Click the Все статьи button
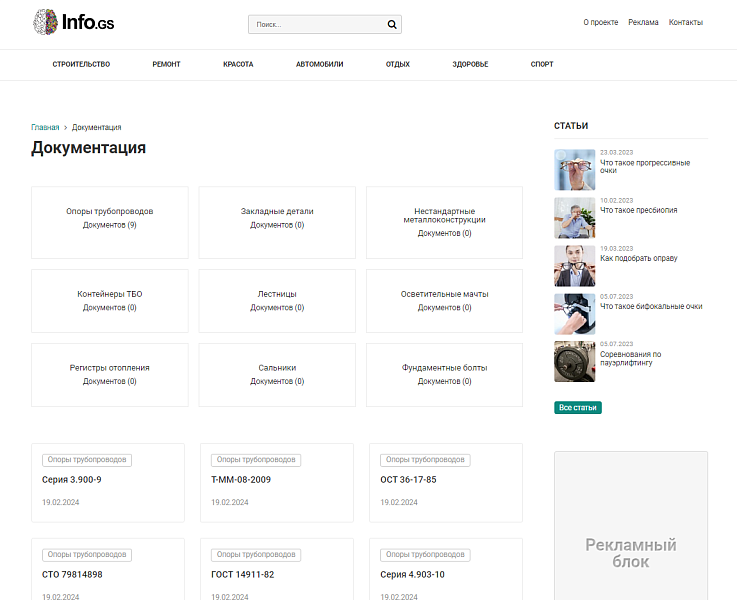Screen dimensions: 737x600 click(578, 408)
